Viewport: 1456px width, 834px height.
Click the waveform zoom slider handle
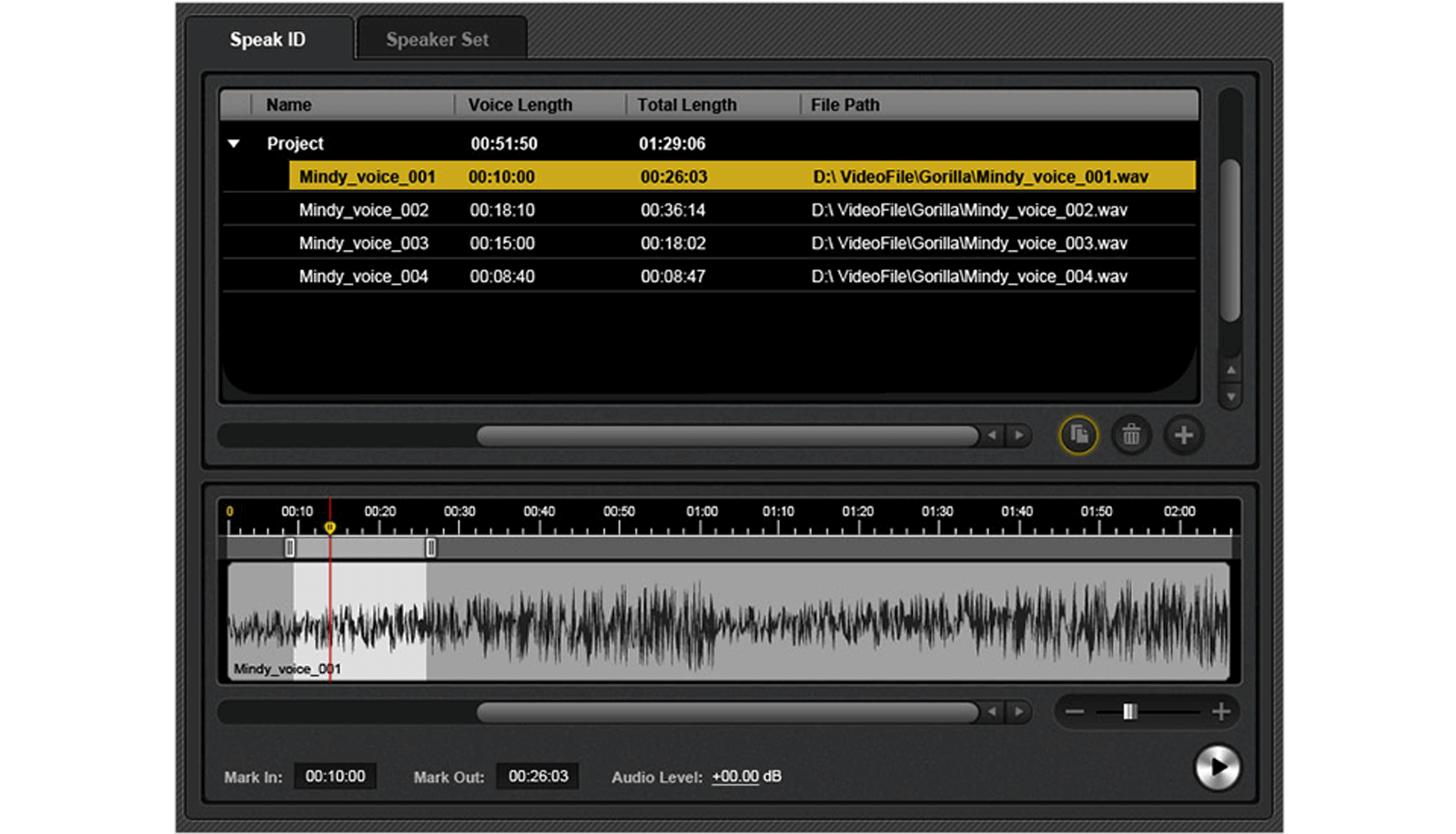[x=1129, y=711]
